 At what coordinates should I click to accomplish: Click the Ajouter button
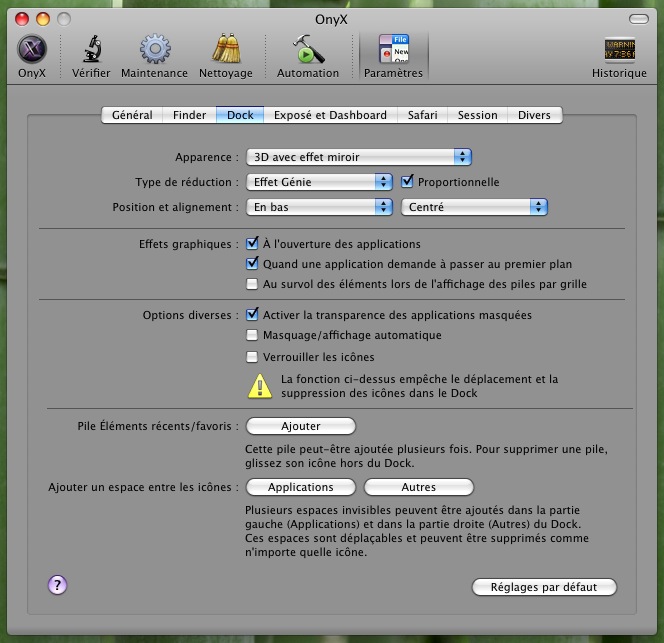(x=301, y=426)
